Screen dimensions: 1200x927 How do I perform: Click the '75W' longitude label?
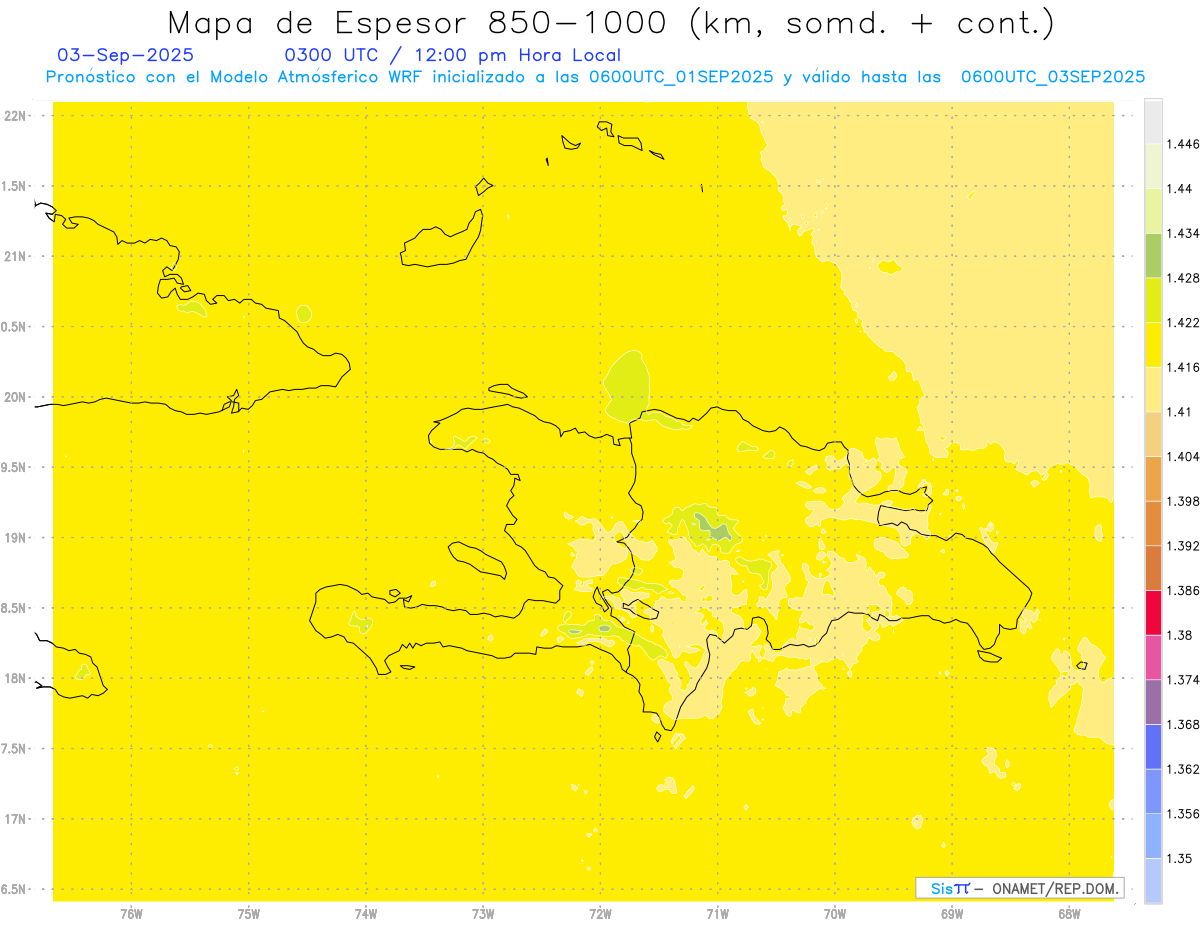(x=249, y=913)
